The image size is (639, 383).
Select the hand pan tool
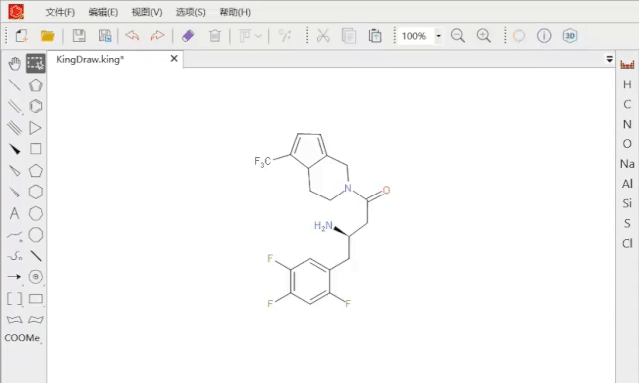click(14, 64)
